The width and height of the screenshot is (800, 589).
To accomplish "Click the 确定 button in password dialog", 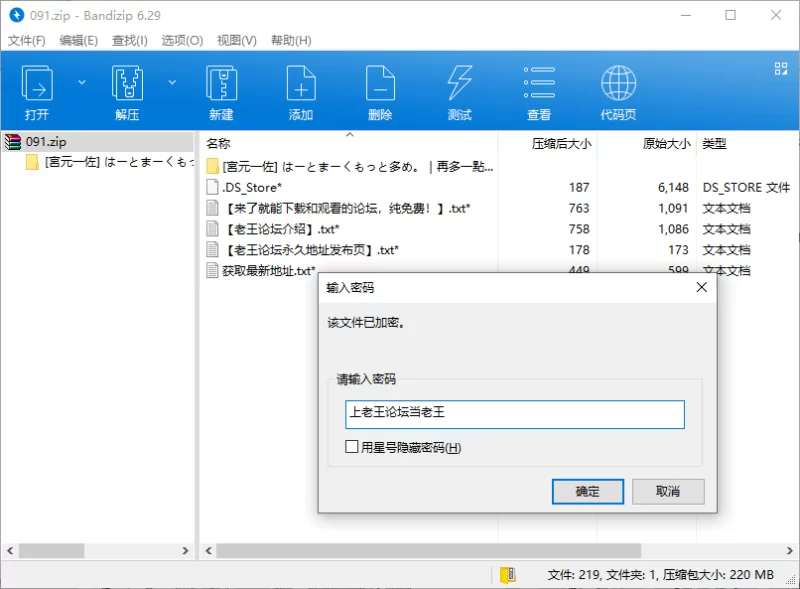I will tap(588, 492).
